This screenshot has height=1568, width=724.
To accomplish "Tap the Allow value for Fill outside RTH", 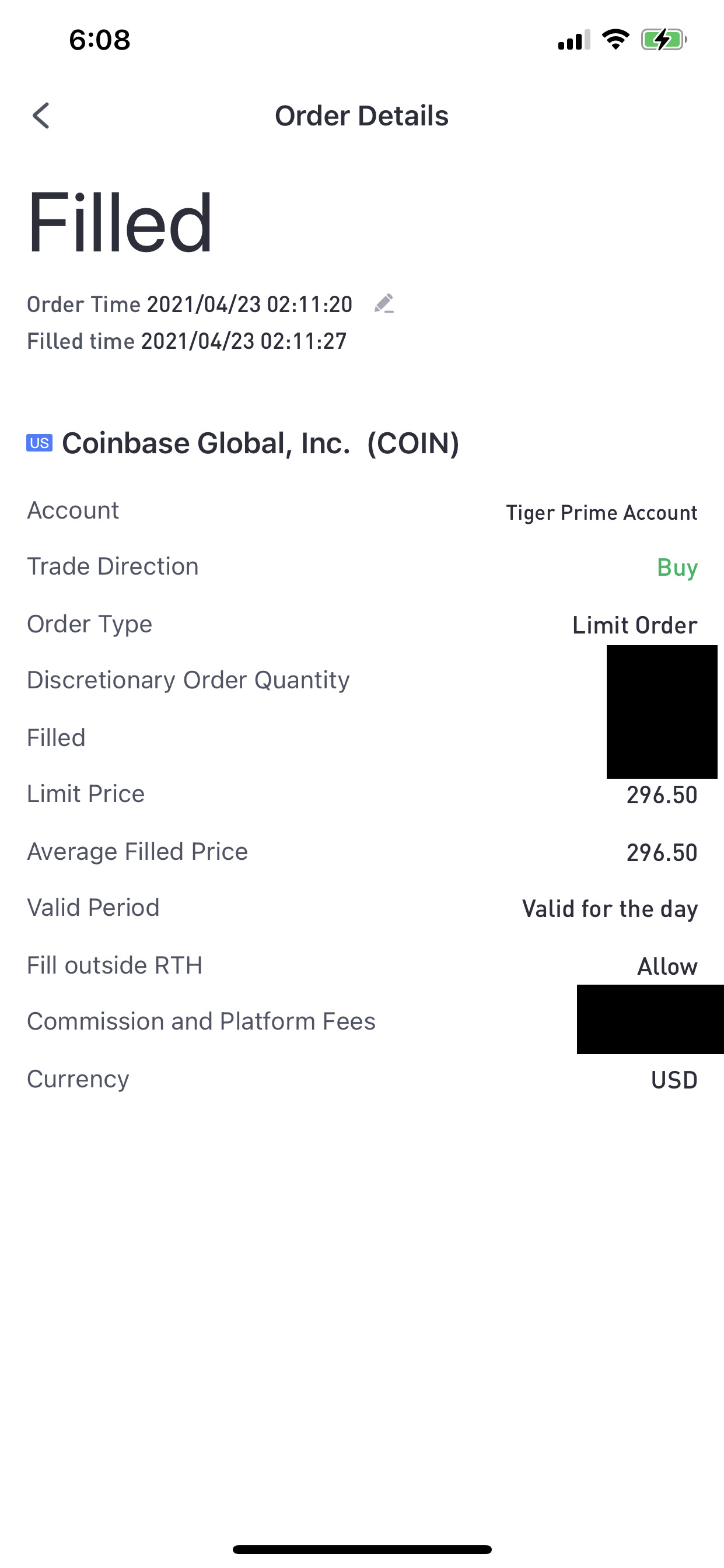I will [667, 967].
